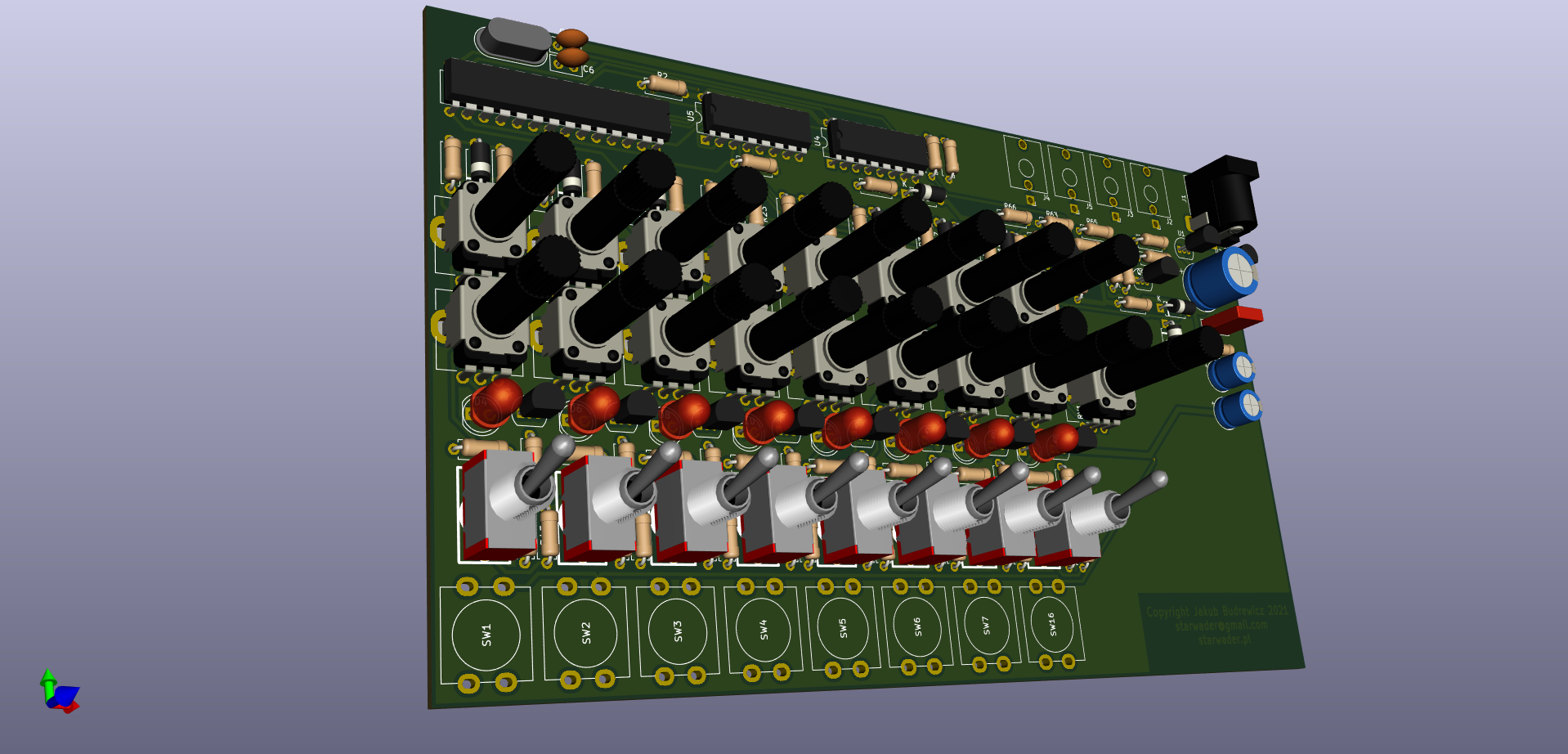Select the SW4 footprint circle
This screenshot has height=754, width=1568.
click(763, 629)
